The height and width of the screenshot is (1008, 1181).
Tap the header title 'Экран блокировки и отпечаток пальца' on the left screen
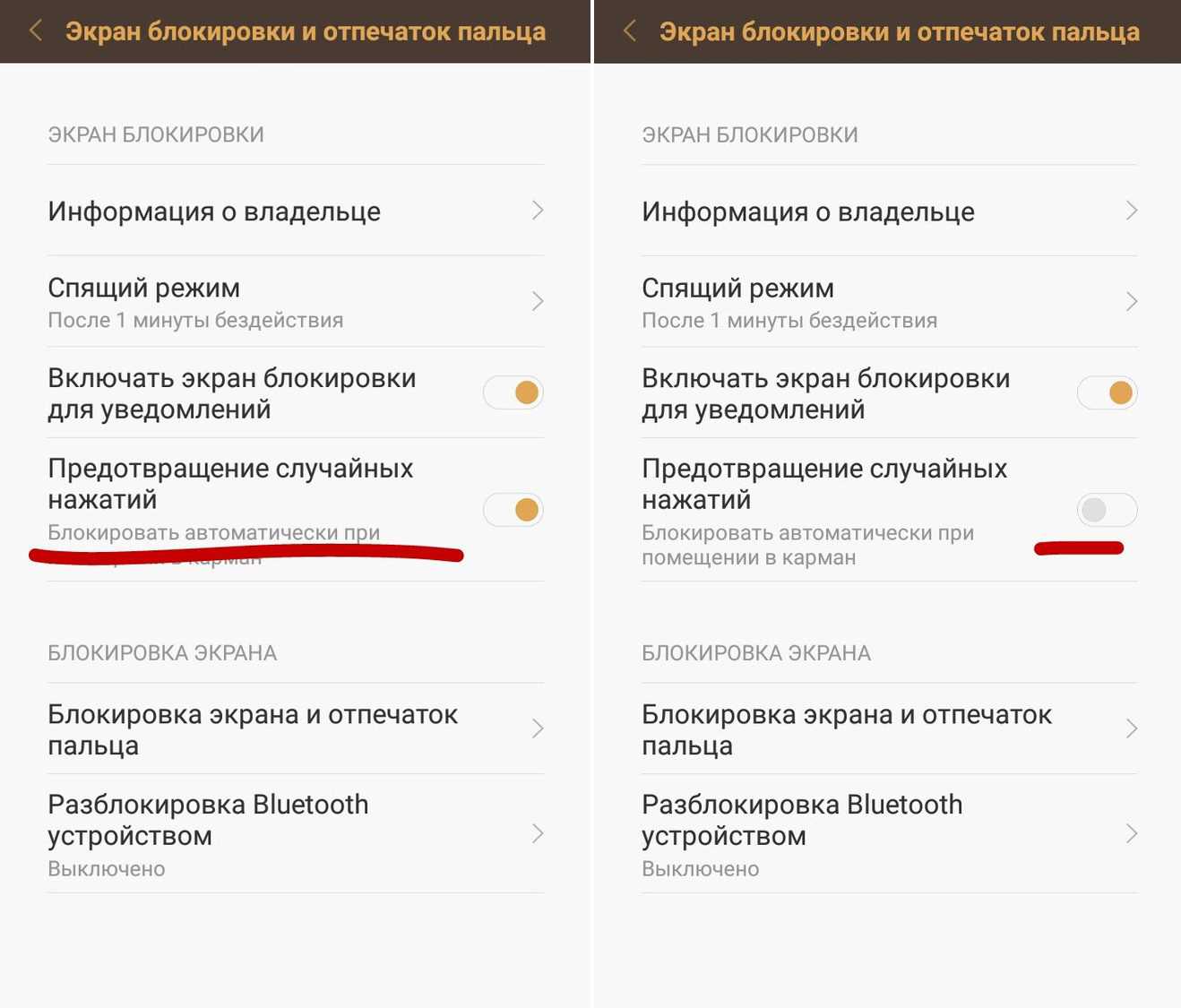click(306, 31)
